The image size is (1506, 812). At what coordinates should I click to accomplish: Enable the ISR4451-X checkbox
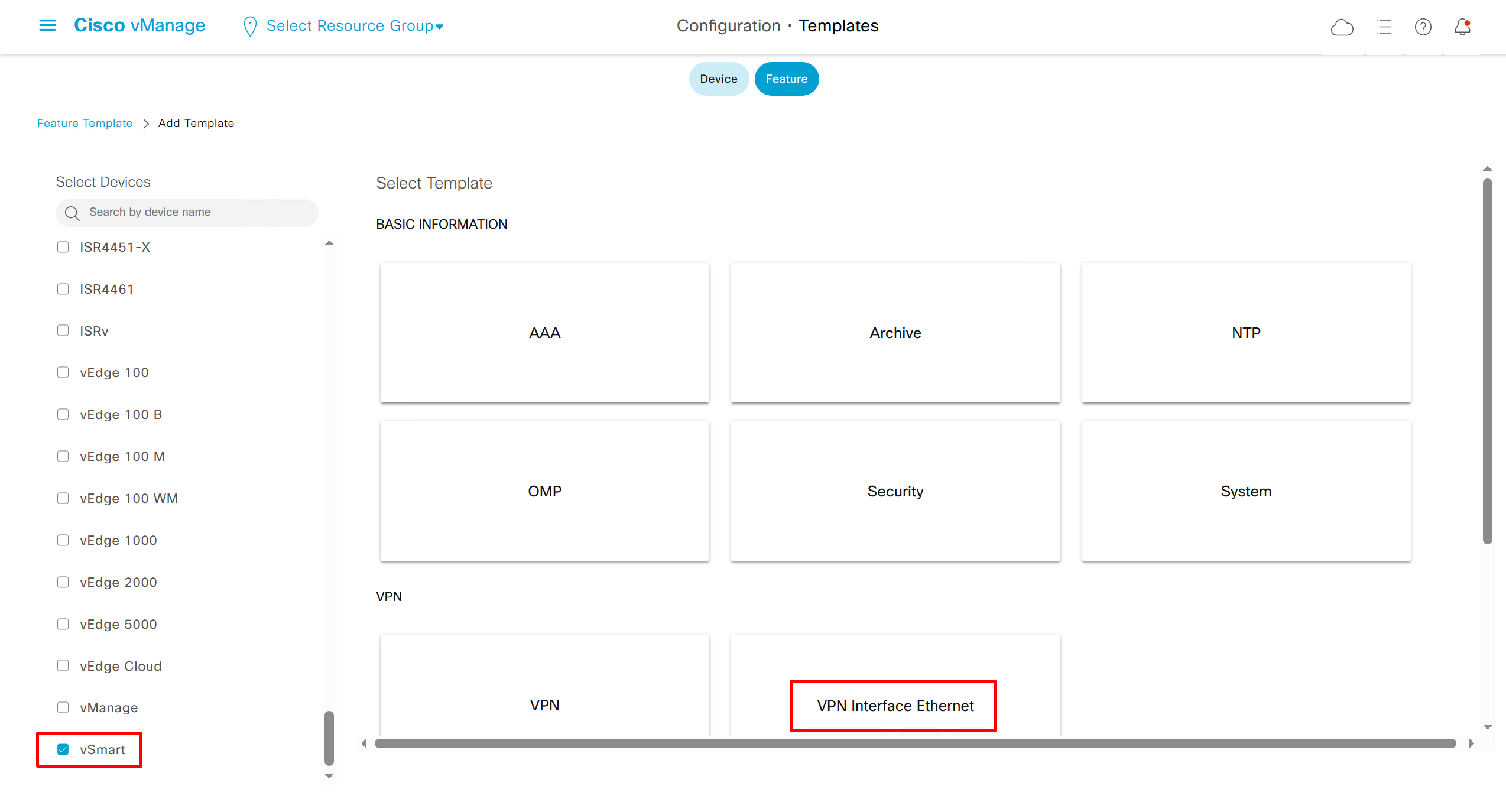63,247
